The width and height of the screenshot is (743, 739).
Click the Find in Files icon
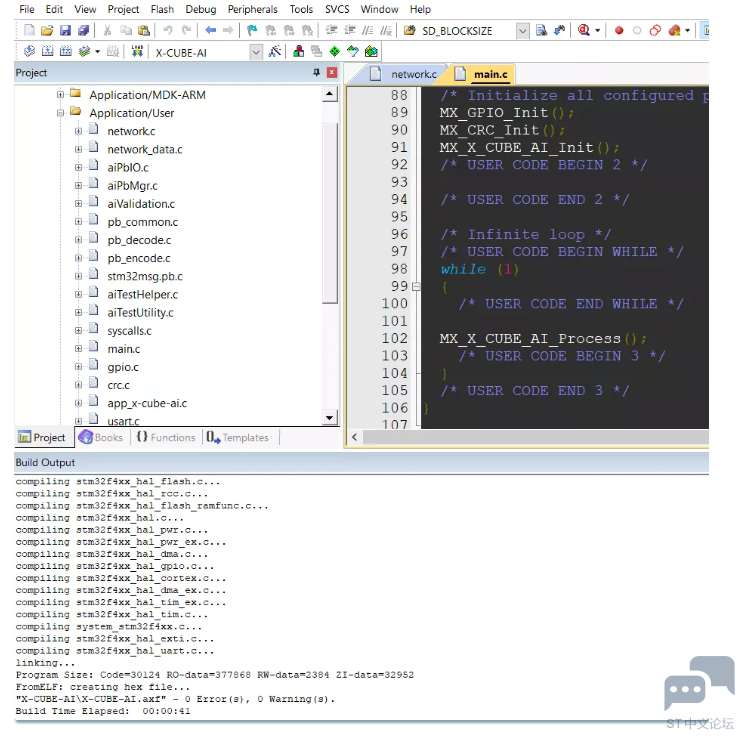541,31
